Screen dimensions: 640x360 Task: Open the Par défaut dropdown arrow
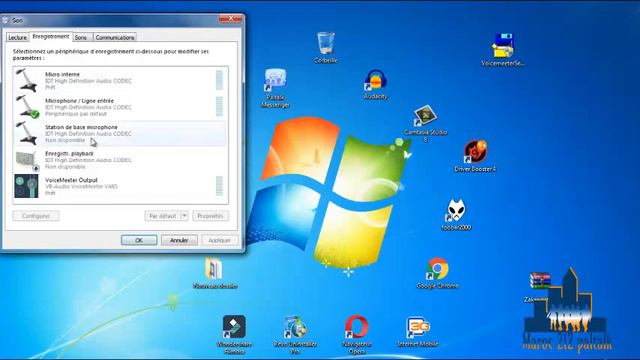pos(184,216)
